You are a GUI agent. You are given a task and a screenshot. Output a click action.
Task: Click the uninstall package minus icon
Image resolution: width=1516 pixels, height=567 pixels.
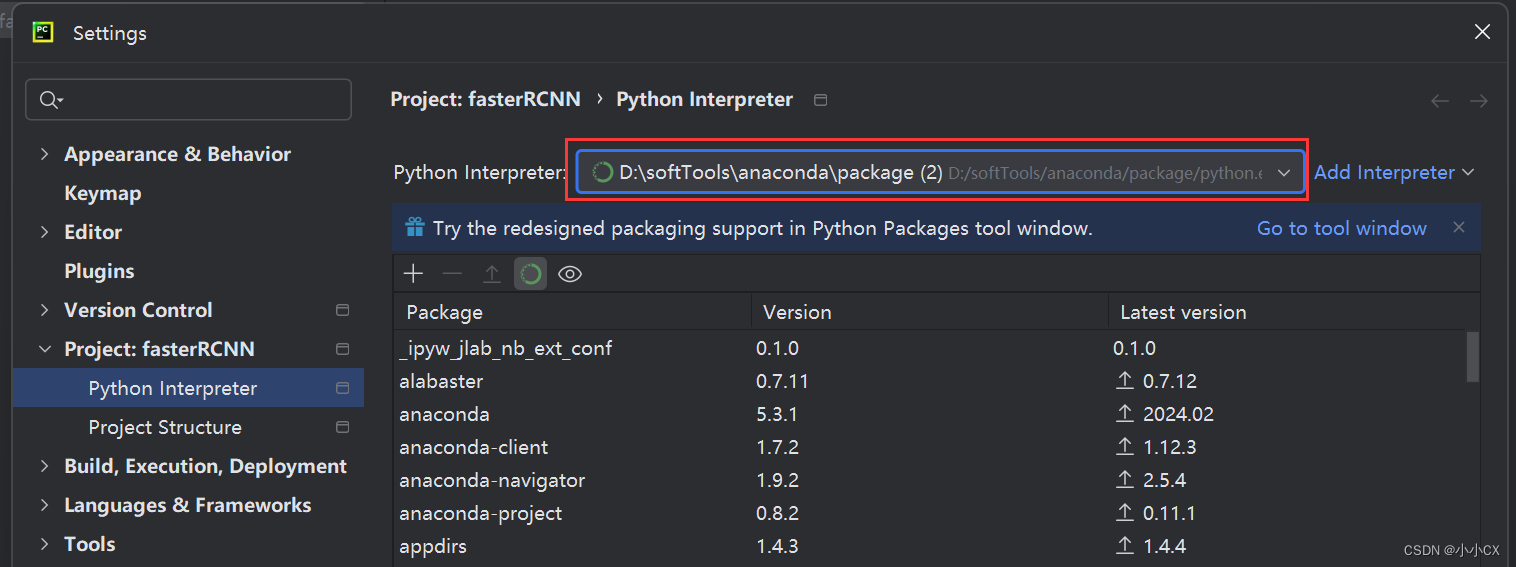tap(452, 274)
